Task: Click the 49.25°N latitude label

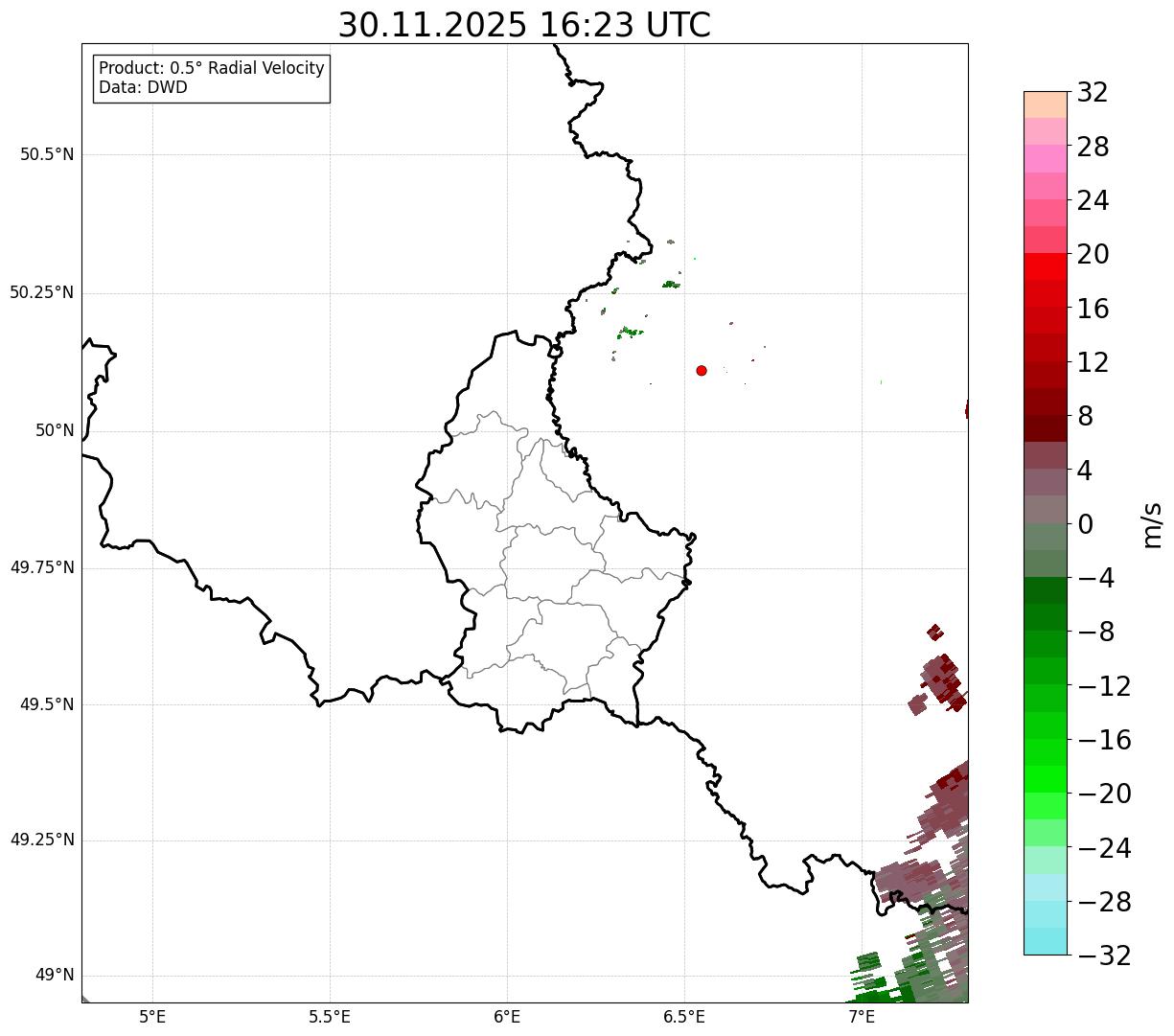Action: (x=42, y=840)
